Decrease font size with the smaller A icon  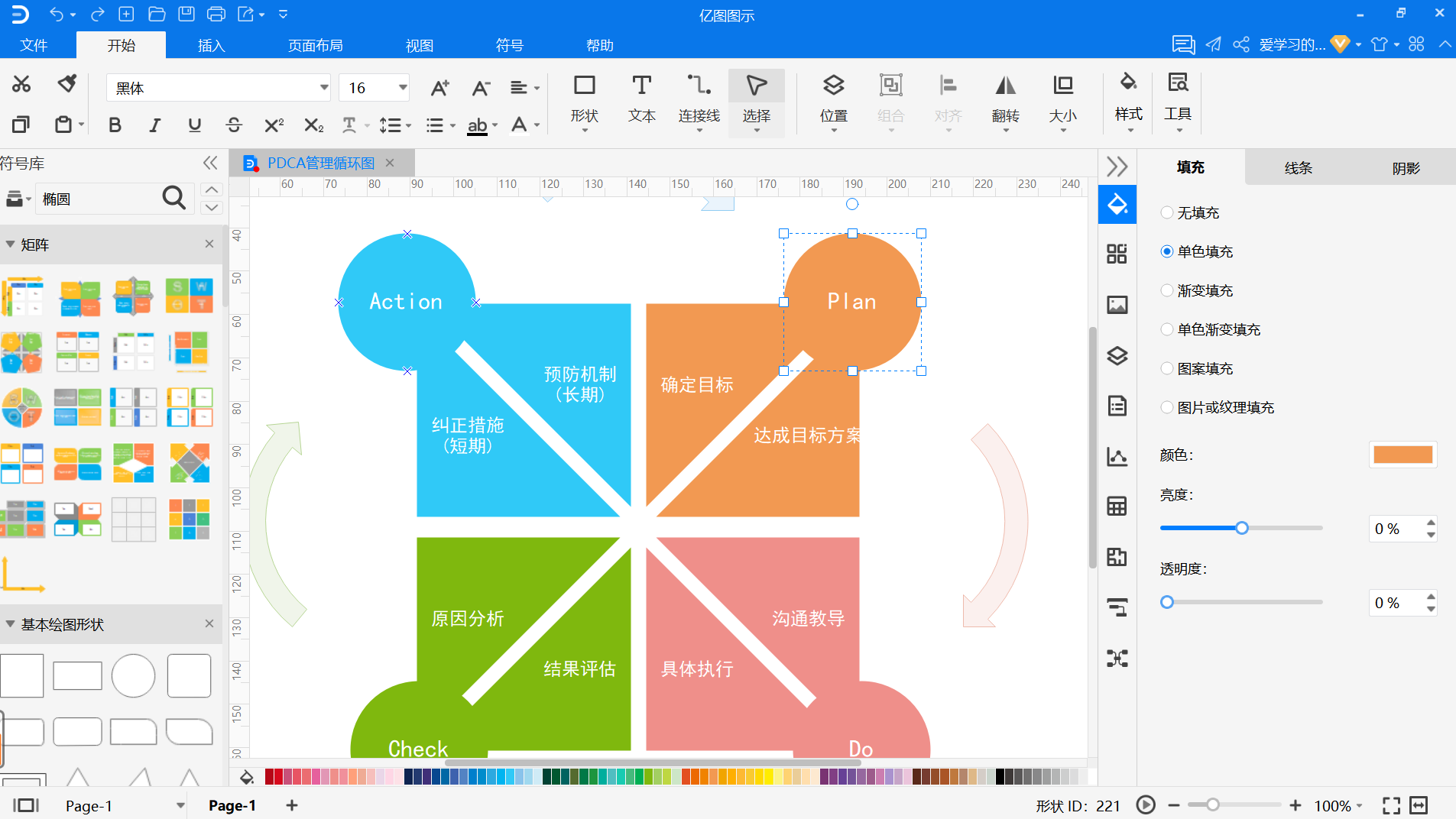(x=480, y=88)
